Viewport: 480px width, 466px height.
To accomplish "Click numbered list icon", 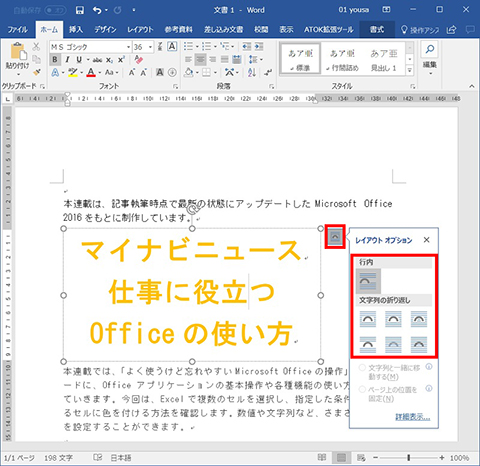I will point(206,46).
